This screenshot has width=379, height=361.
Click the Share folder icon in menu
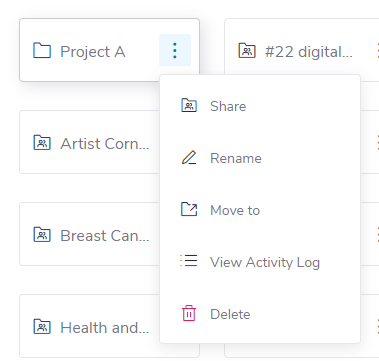(x=189, y=105)
